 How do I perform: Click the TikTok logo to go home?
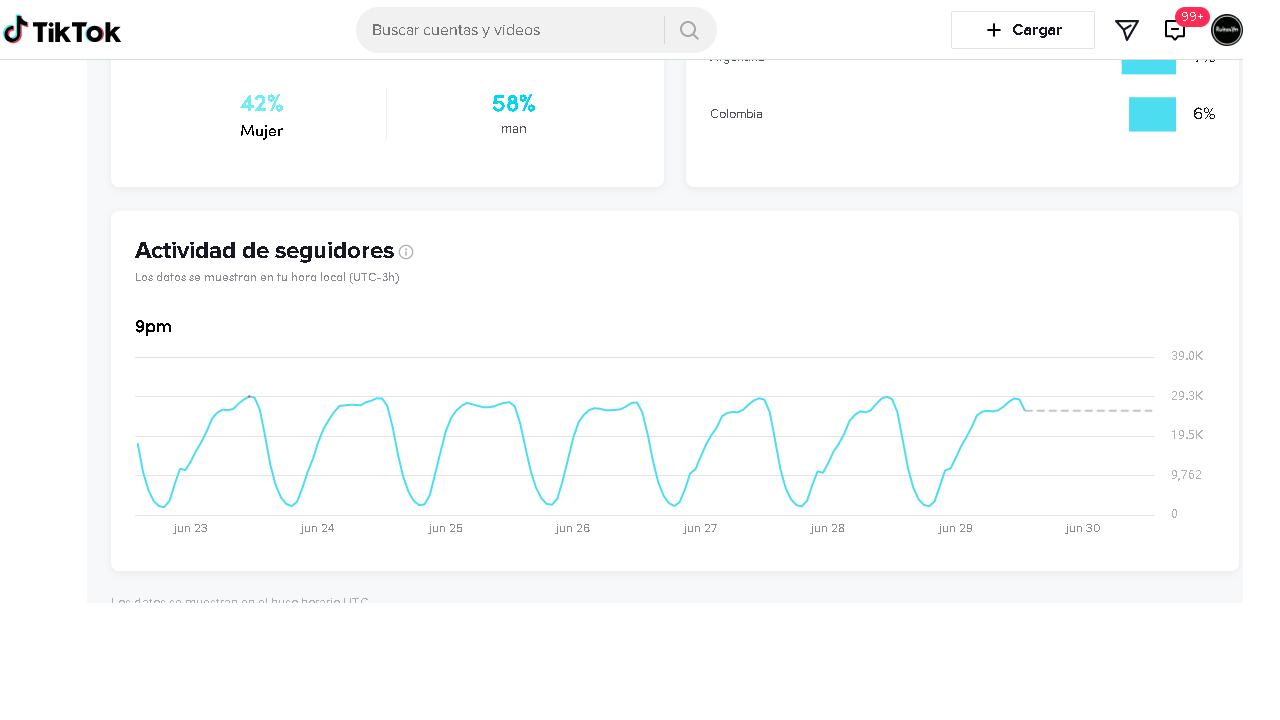click(62, 30)
